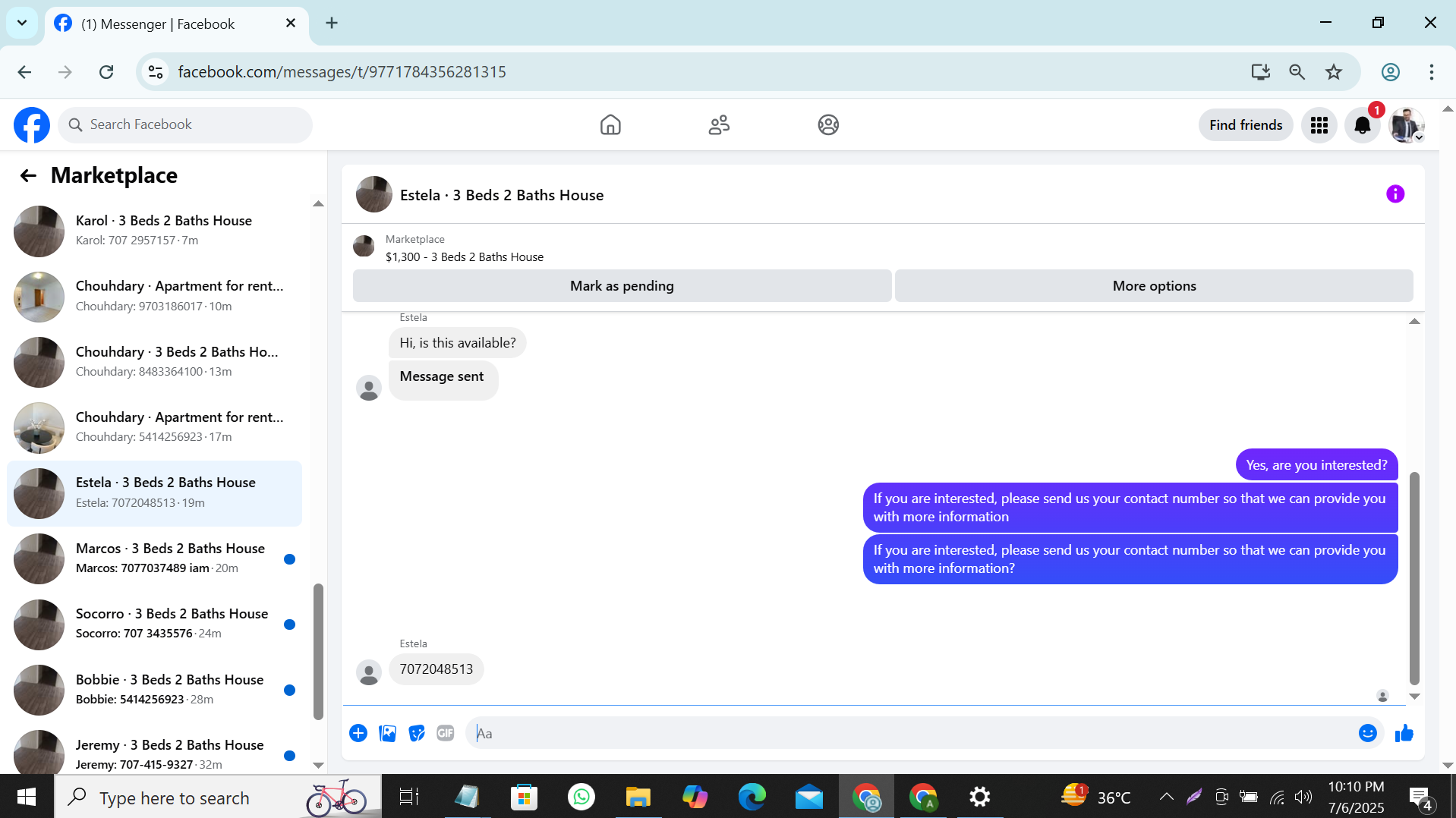Show hidden system tray icons
The width and height of the screenshot is (1456, 818).
click(1166, 797)
